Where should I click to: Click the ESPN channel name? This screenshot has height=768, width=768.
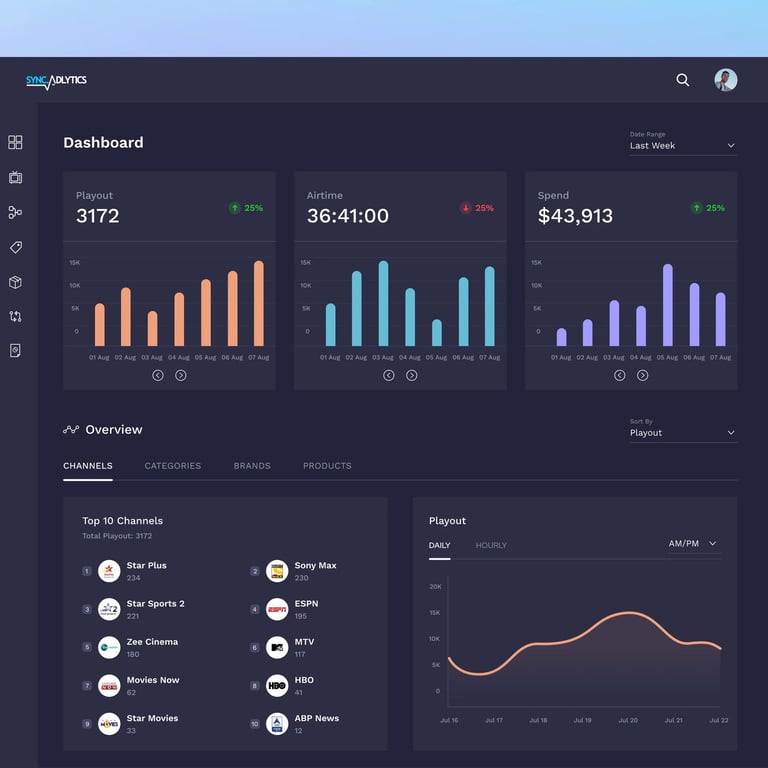pos(306,603)
